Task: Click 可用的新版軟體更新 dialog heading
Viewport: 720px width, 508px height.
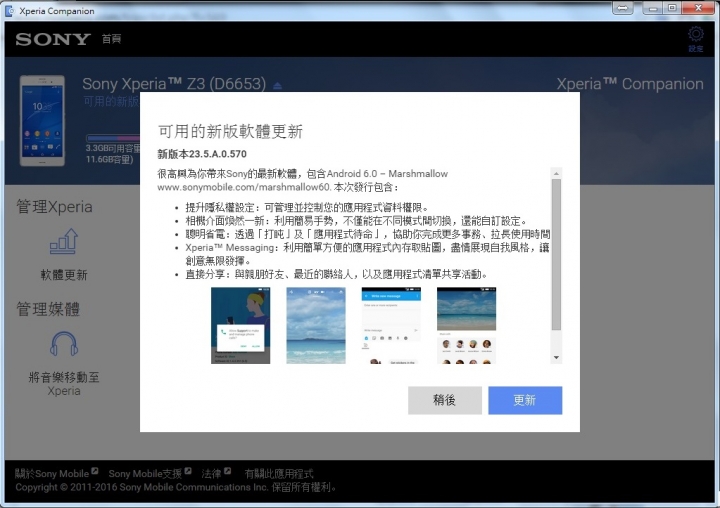Action: tap(230, 131)
